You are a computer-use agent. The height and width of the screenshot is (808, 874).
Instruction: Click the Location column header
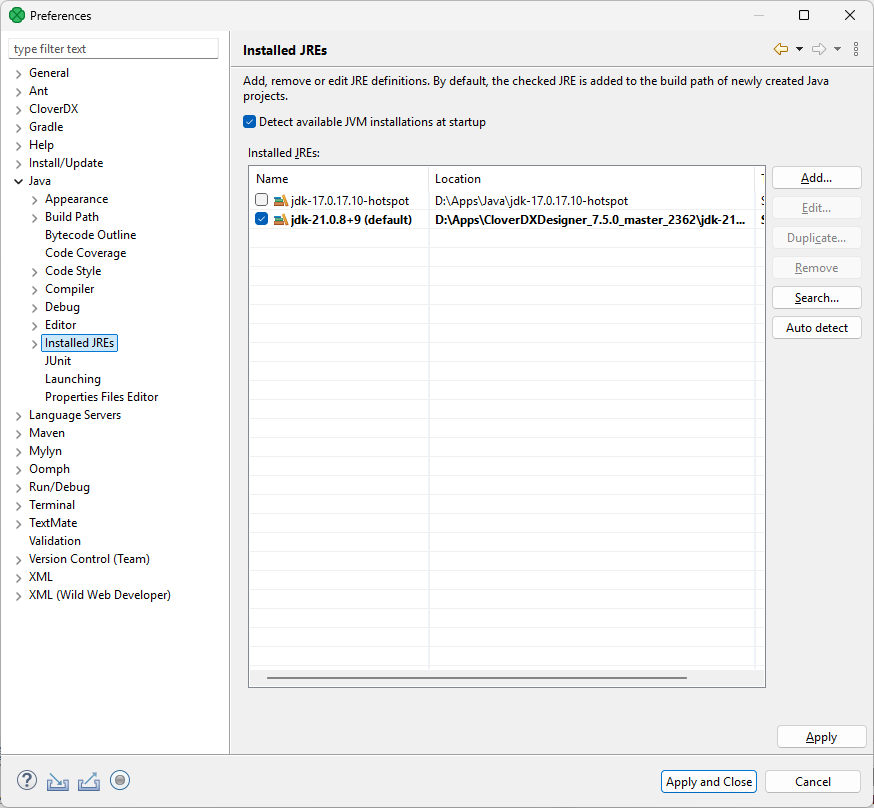[x=591, y=178]
